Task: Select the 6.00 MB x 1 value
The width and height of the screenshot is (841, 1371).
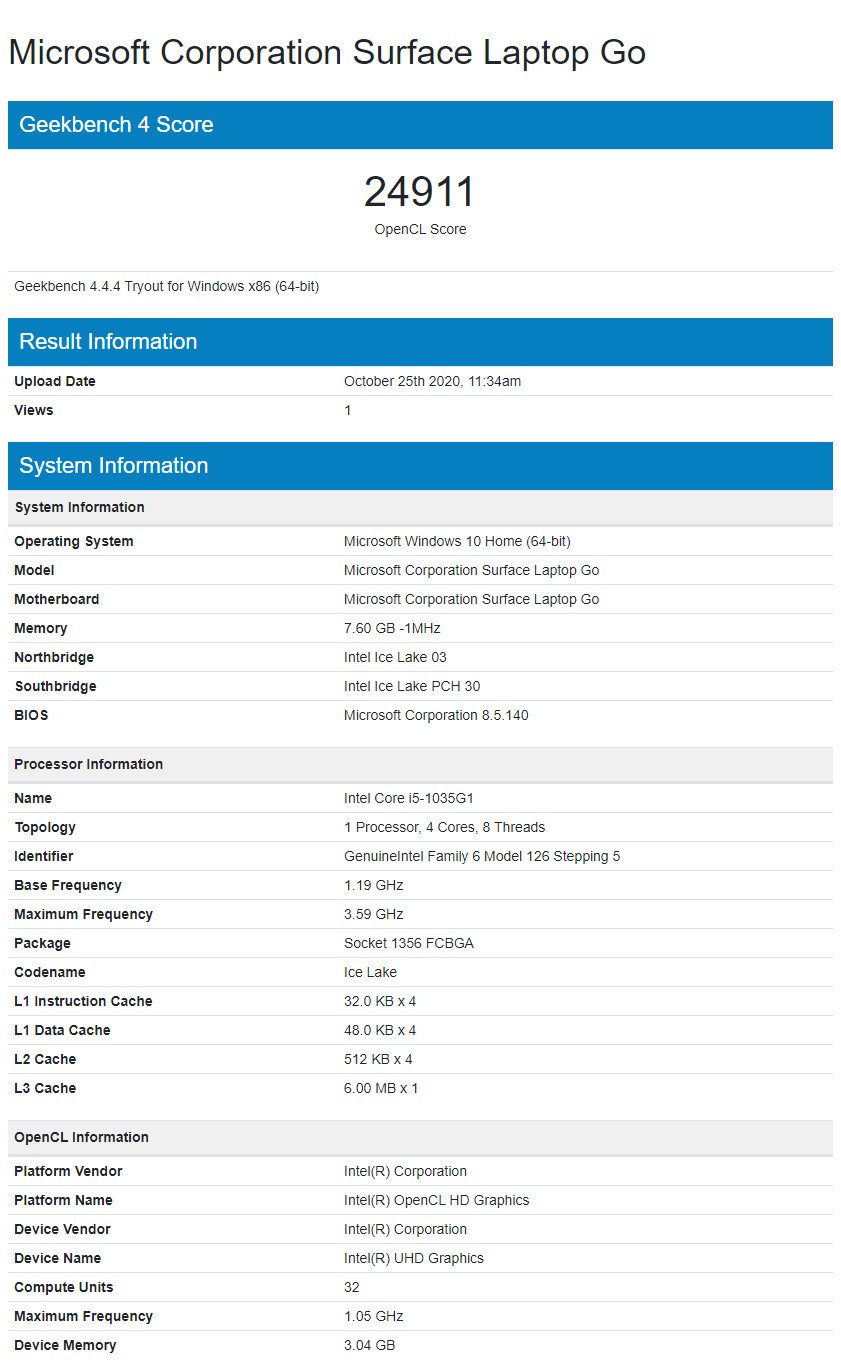Action: [x=381, y=1088]
